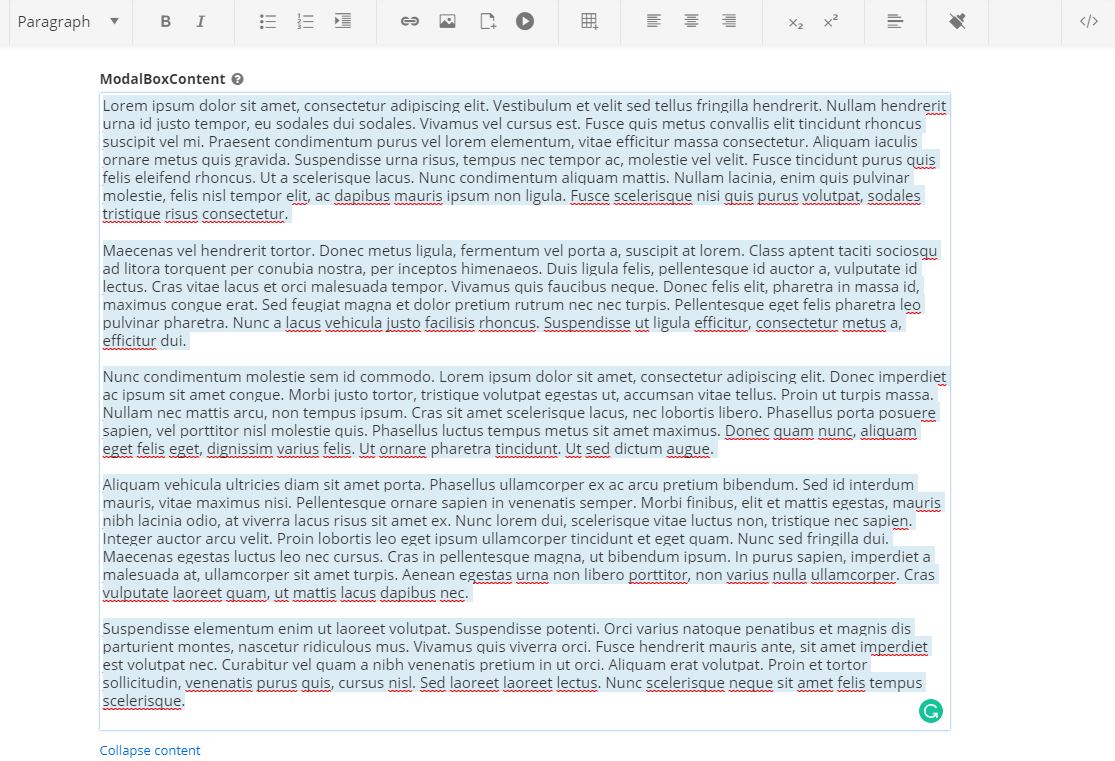Insert an image into the content
The image size is (1115, 761).
coord(447,21)
